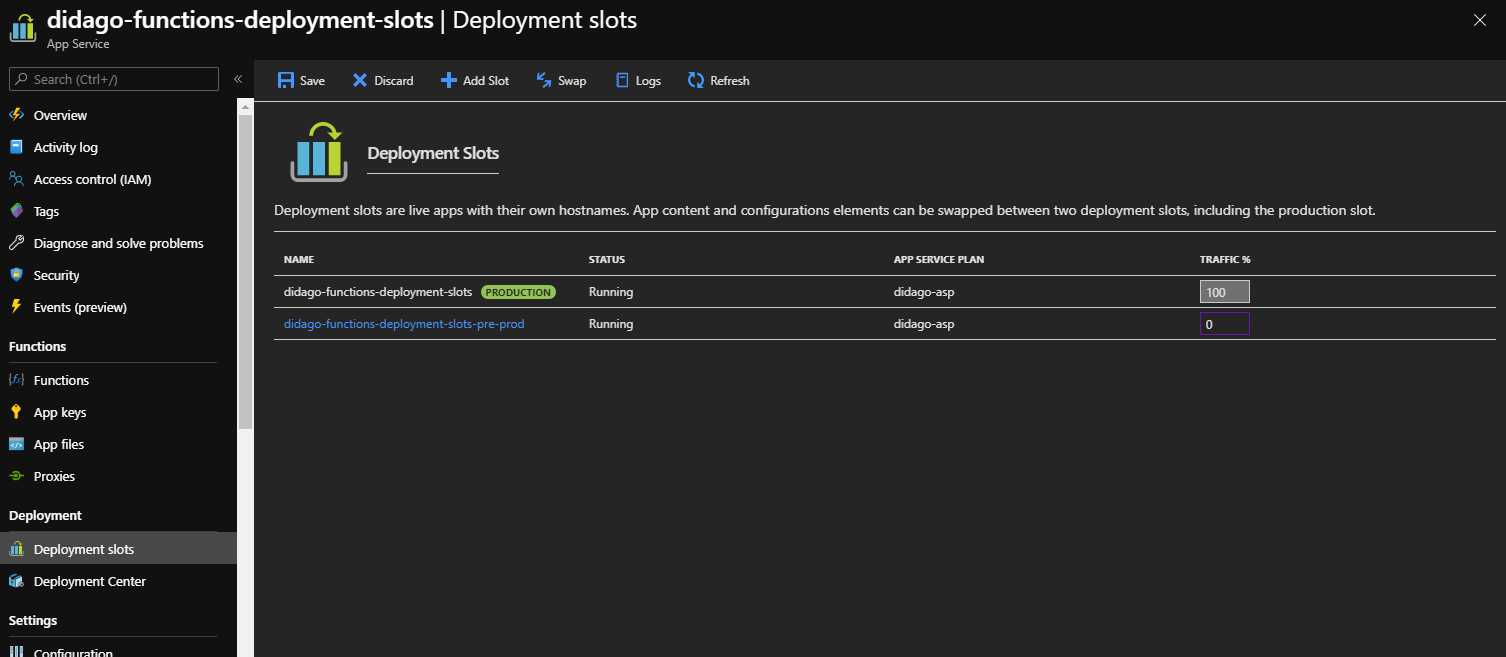Click the pre-prod traffic percentage field
The width and height of the screenshot is (1506, 657).
1224,324
